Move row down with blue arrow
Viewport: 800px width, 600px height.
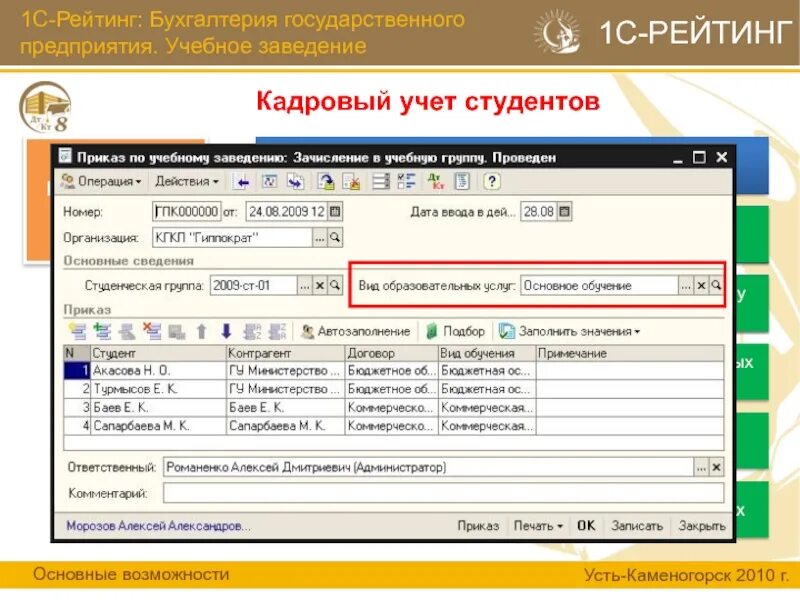tap(227, 332)
